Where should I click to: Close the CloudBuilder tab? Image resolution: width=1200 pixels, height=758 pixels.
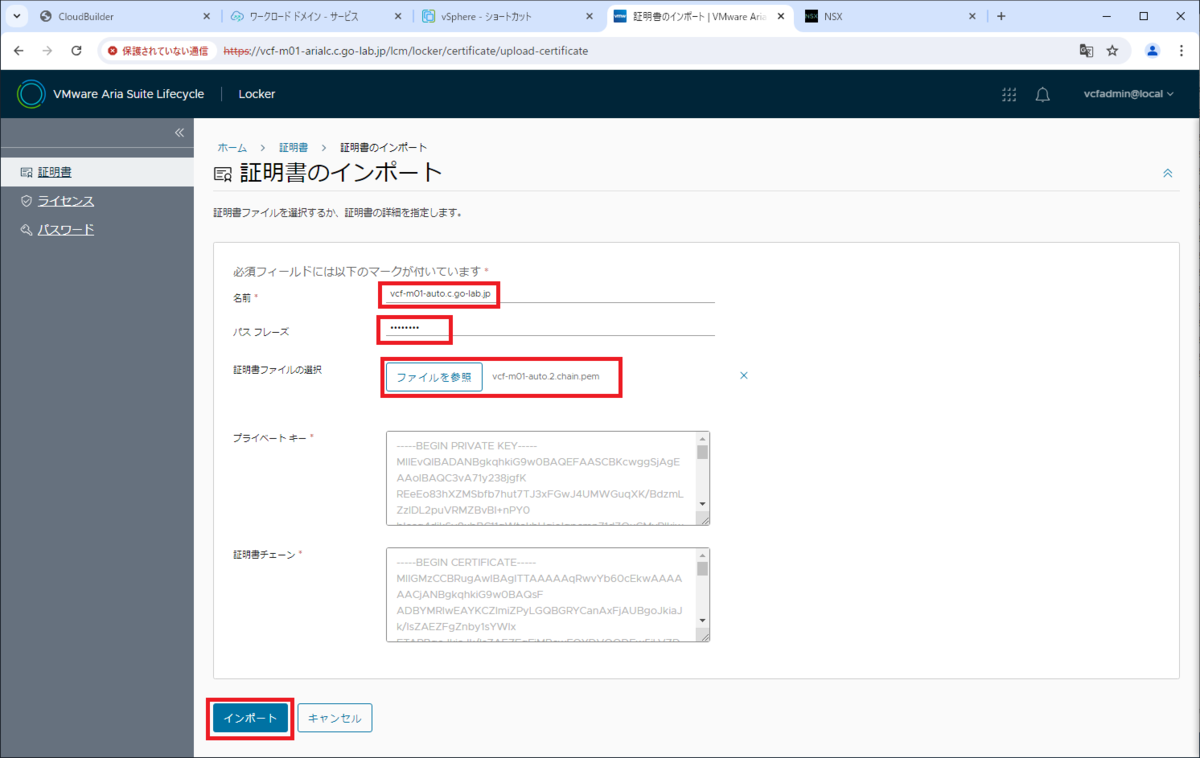pos(207,16)
